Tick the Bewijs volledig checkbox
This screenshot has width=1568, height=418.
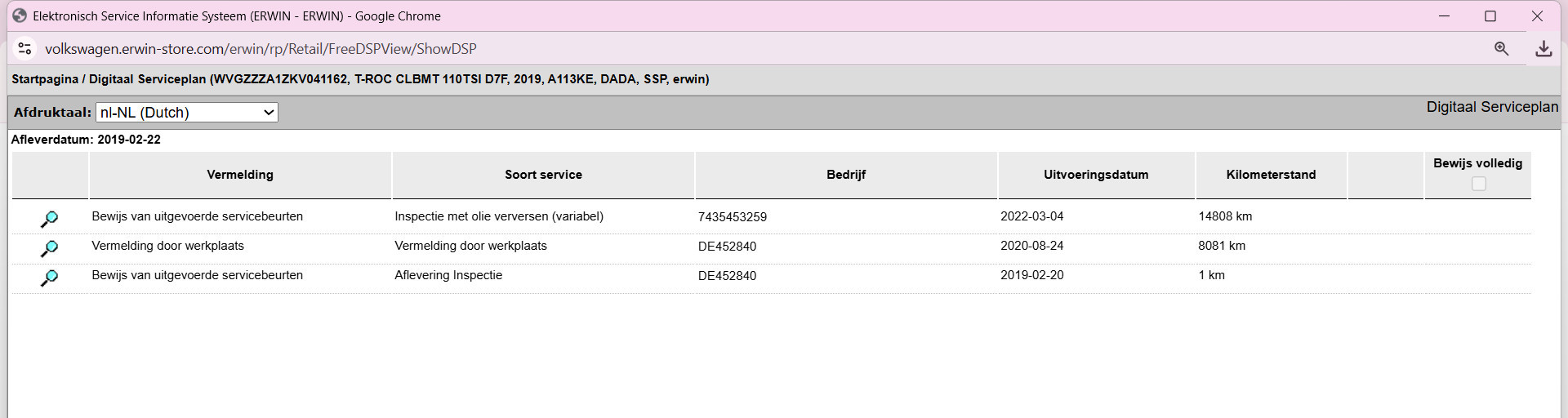point(1478,184)
